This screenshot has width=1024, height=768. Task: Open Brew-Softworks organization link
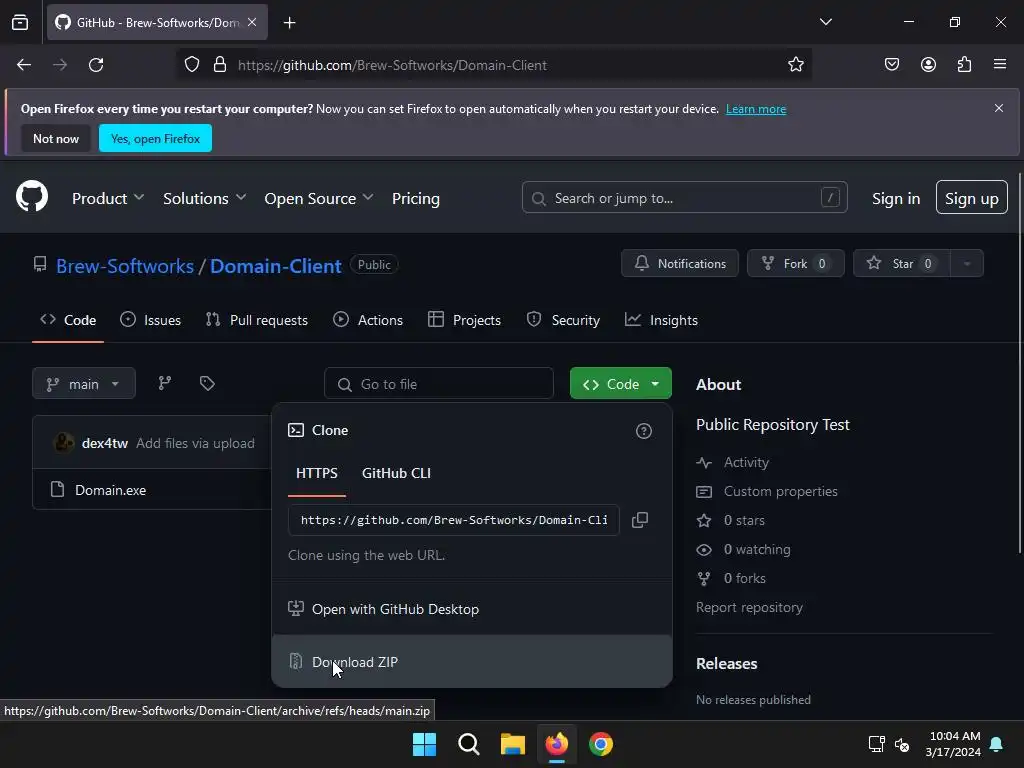coord(125,266)
